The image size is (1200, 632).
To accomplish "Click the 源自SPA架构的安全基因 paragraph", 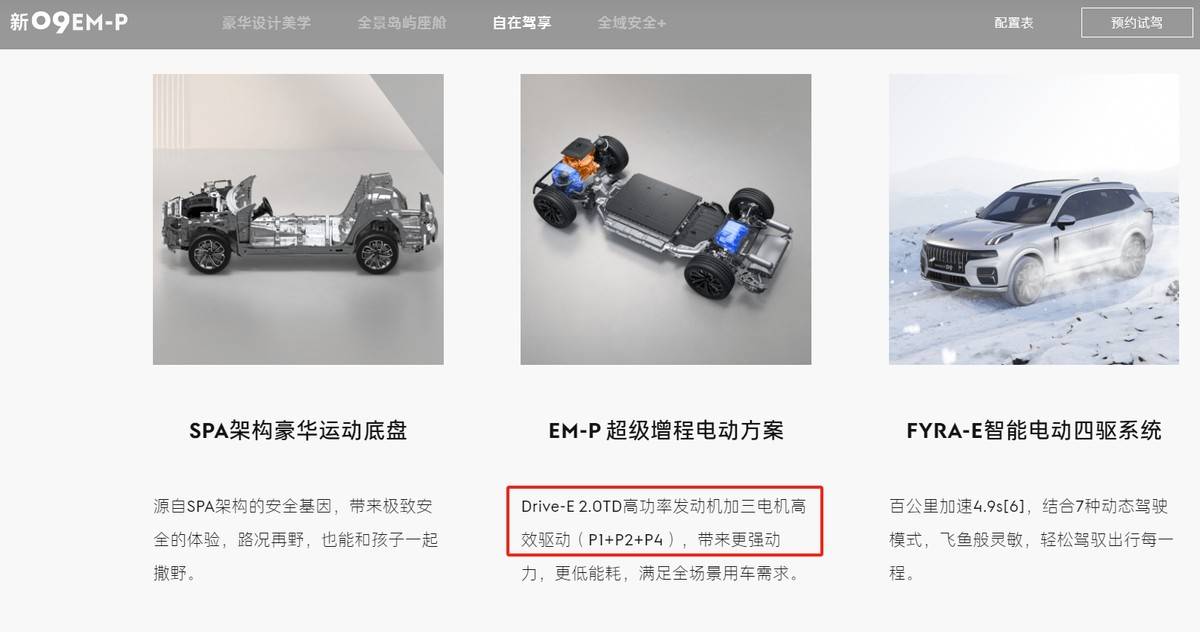I will pos(296,540).
